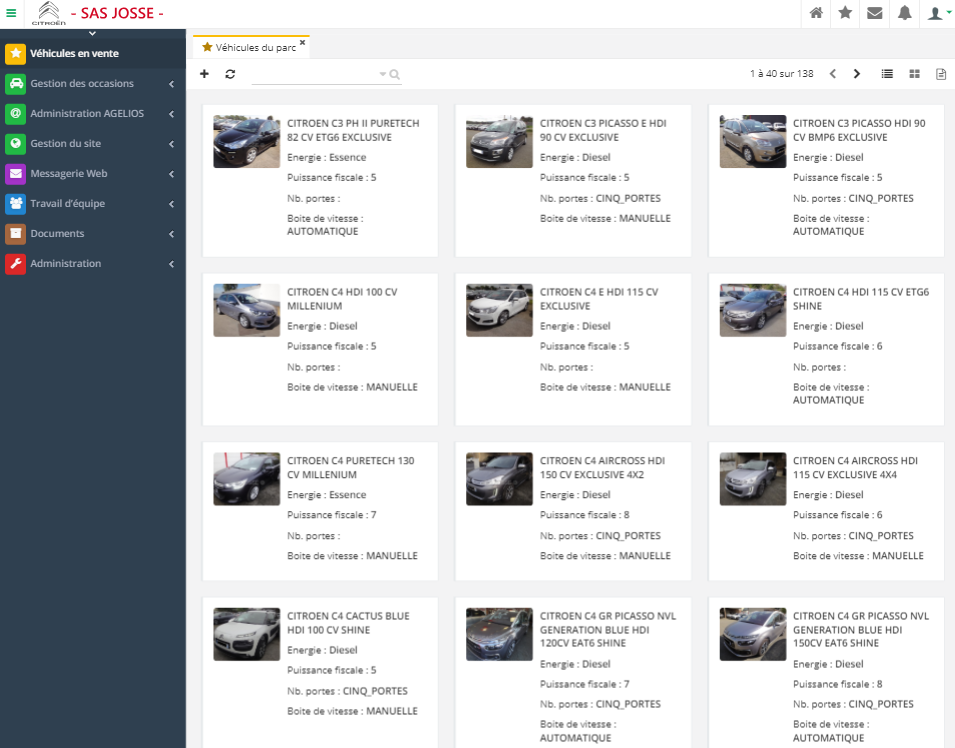The height and width of the screenshot is (748, 955).
Task: Expand Administration wrench menu chevron
Action: tap(172, 264)
